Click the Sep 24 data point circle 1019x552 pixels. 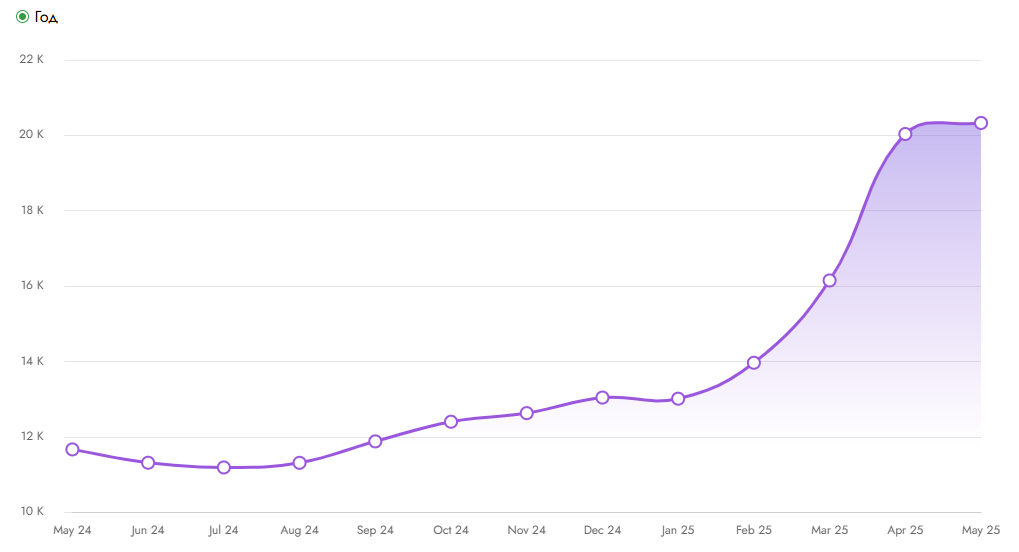point(375,441)
